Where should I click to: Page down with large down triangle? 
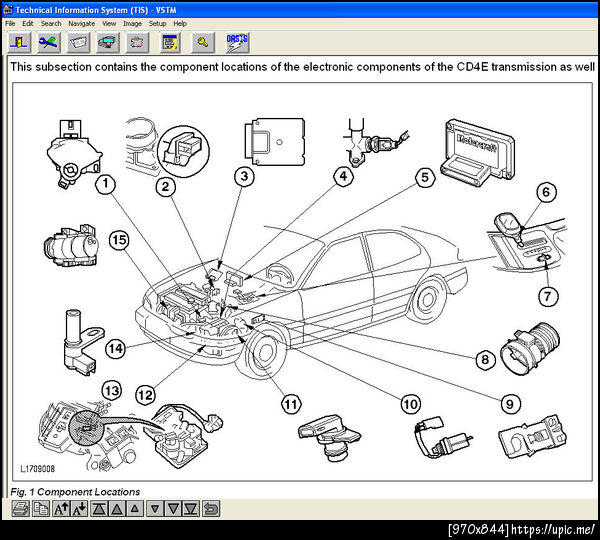(173, 509)
